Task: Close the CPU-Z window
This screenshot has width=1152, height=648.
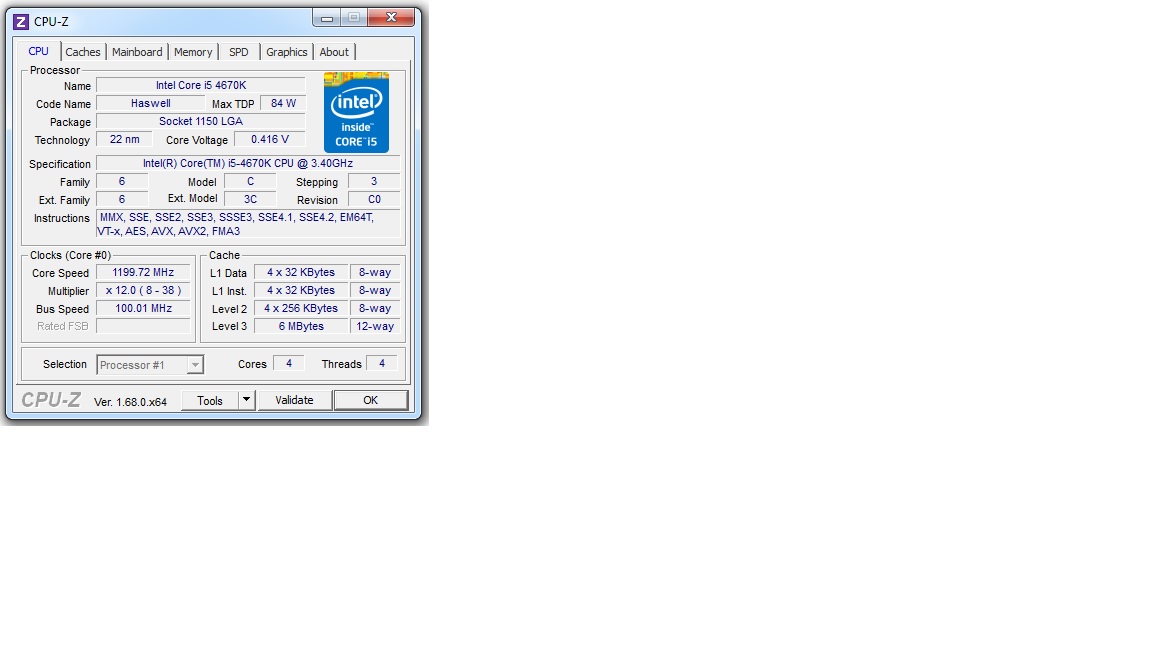Action: pyautogui.click(x=391, y=18)
